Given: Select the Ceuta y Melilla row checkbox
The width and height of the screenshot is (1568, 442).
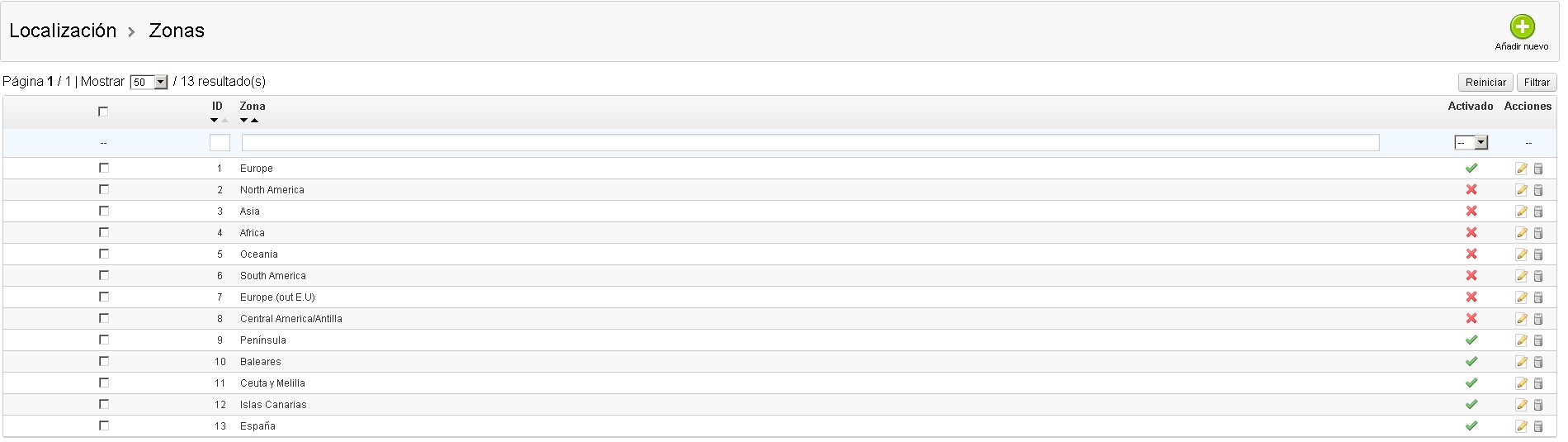Looking at the screenshot, I should coord(103,383).
